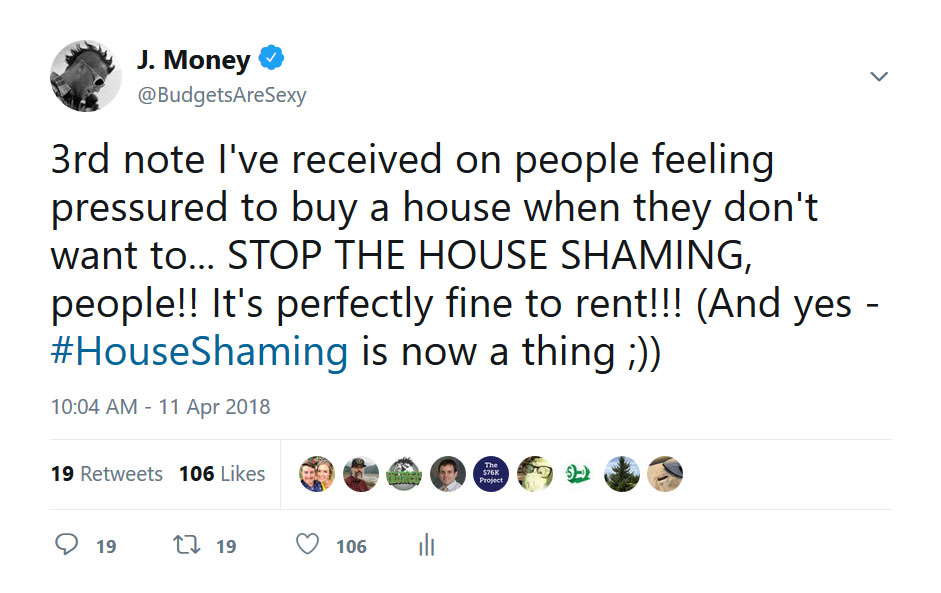Image resolution: width=941 pixels, height=593 pixels.
Task: Open the 10:04 AM - 11 Apr 2018 timestamp
Action: coord(160,407)
